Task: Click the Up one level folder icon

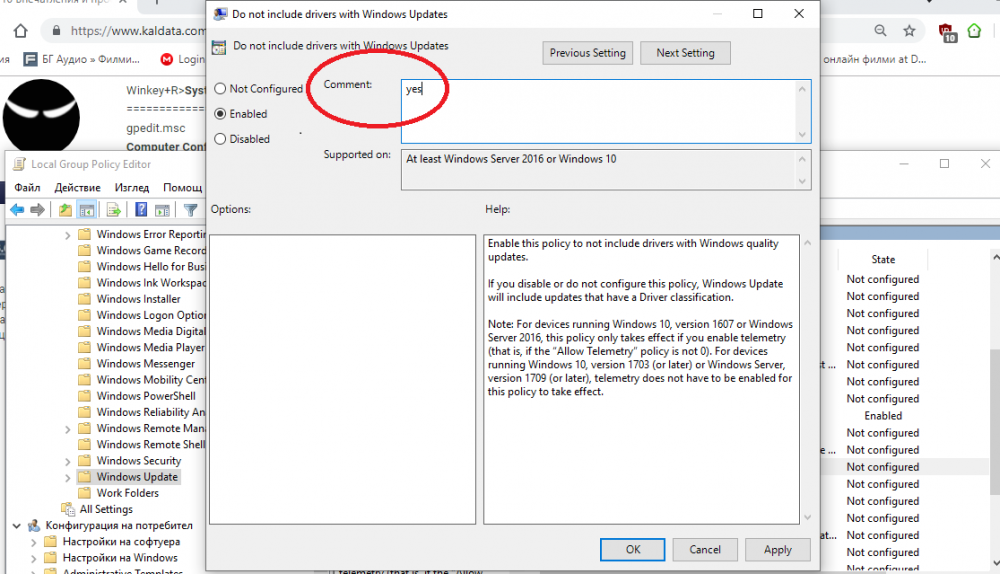Action: pos(65,210)
